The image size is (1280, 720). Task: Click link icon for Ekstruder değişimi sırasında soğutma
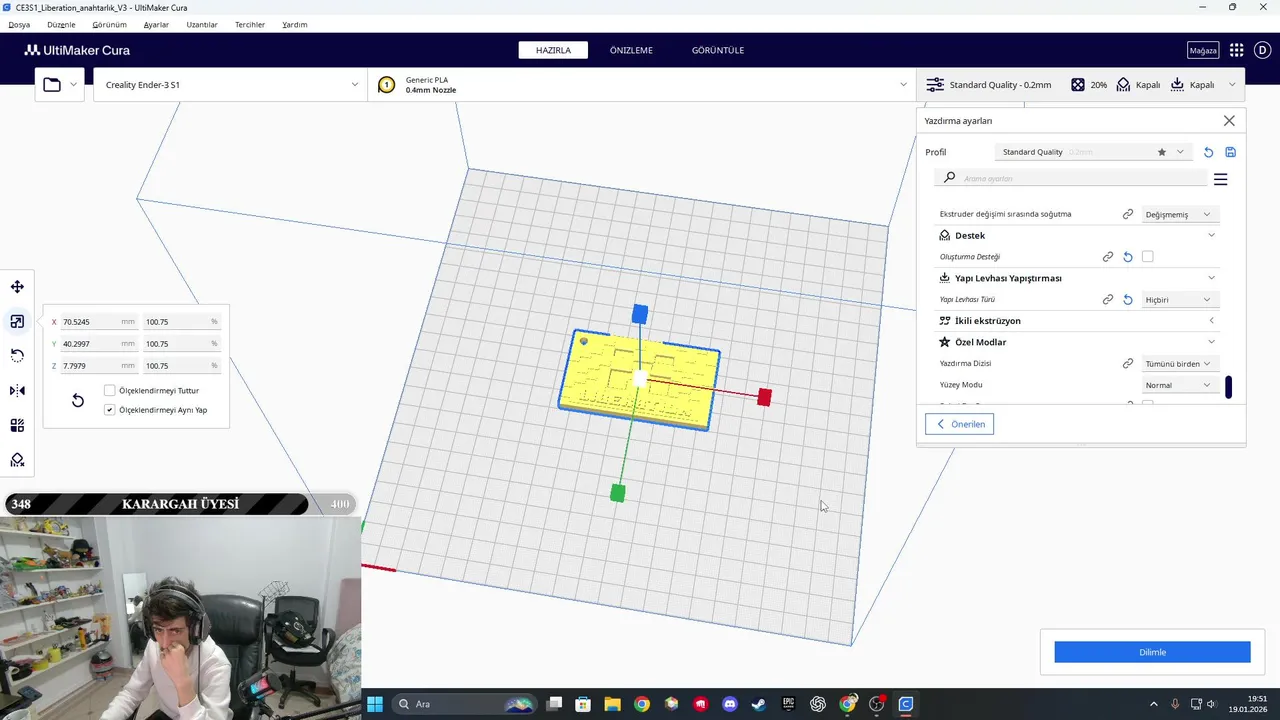coord(1128,214)
